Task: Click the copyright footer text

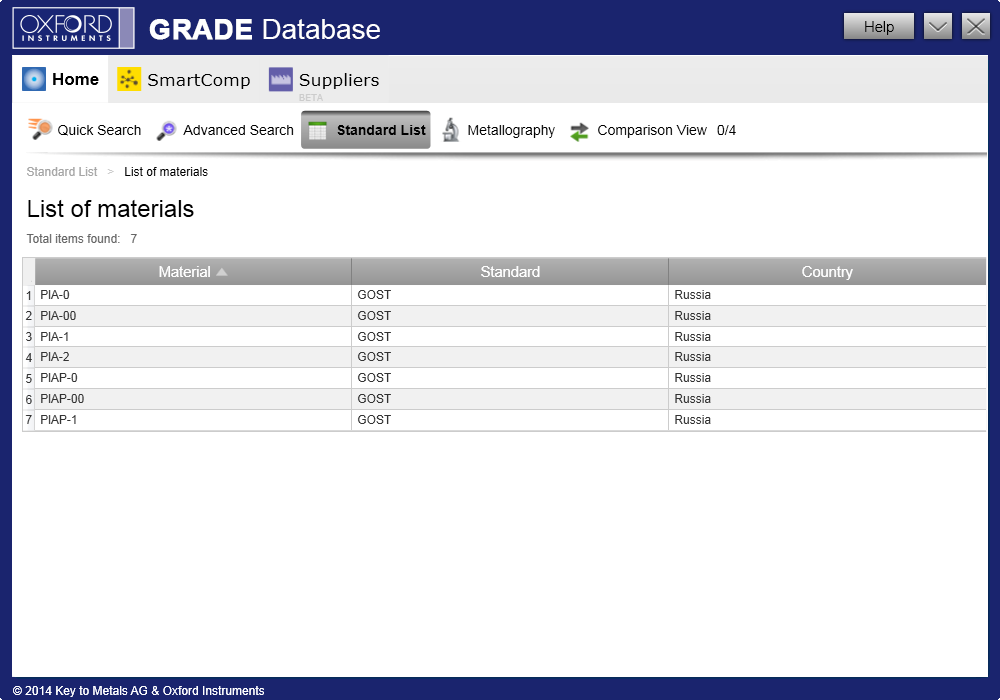Action: (138, 690)
